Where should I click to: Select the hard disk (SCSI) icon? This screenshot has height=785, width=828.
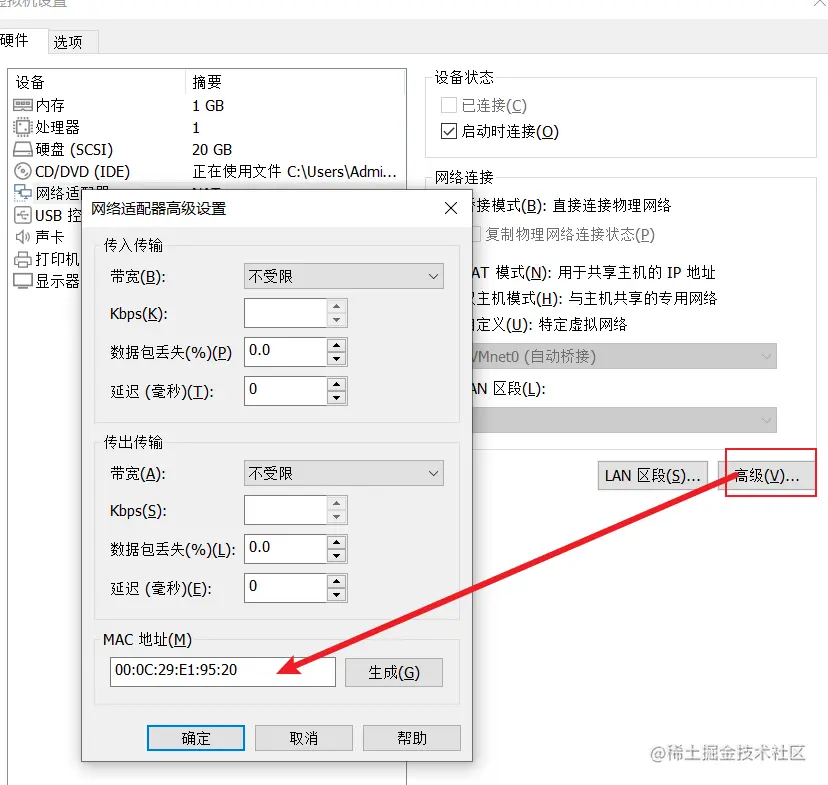point(23,149)
